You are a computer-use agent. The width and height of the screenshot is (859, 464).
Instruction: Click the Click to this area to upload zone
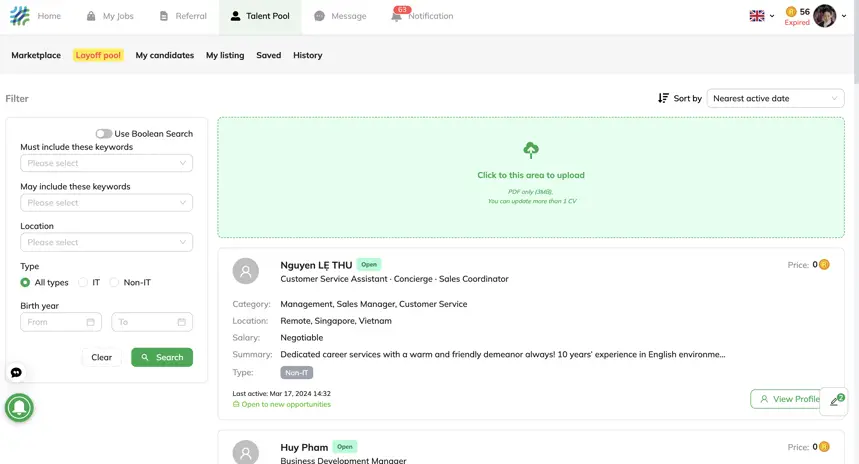(531, 177)
